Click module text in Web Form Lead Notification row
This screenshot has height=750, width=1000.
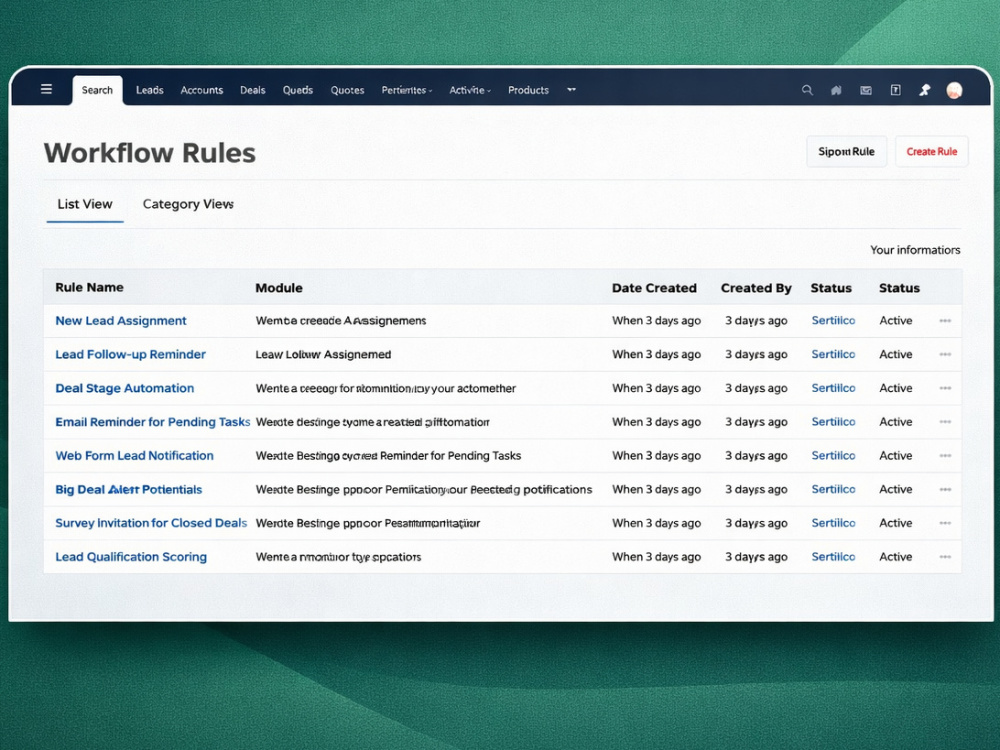pyautogui.click(x=388, y=456)
